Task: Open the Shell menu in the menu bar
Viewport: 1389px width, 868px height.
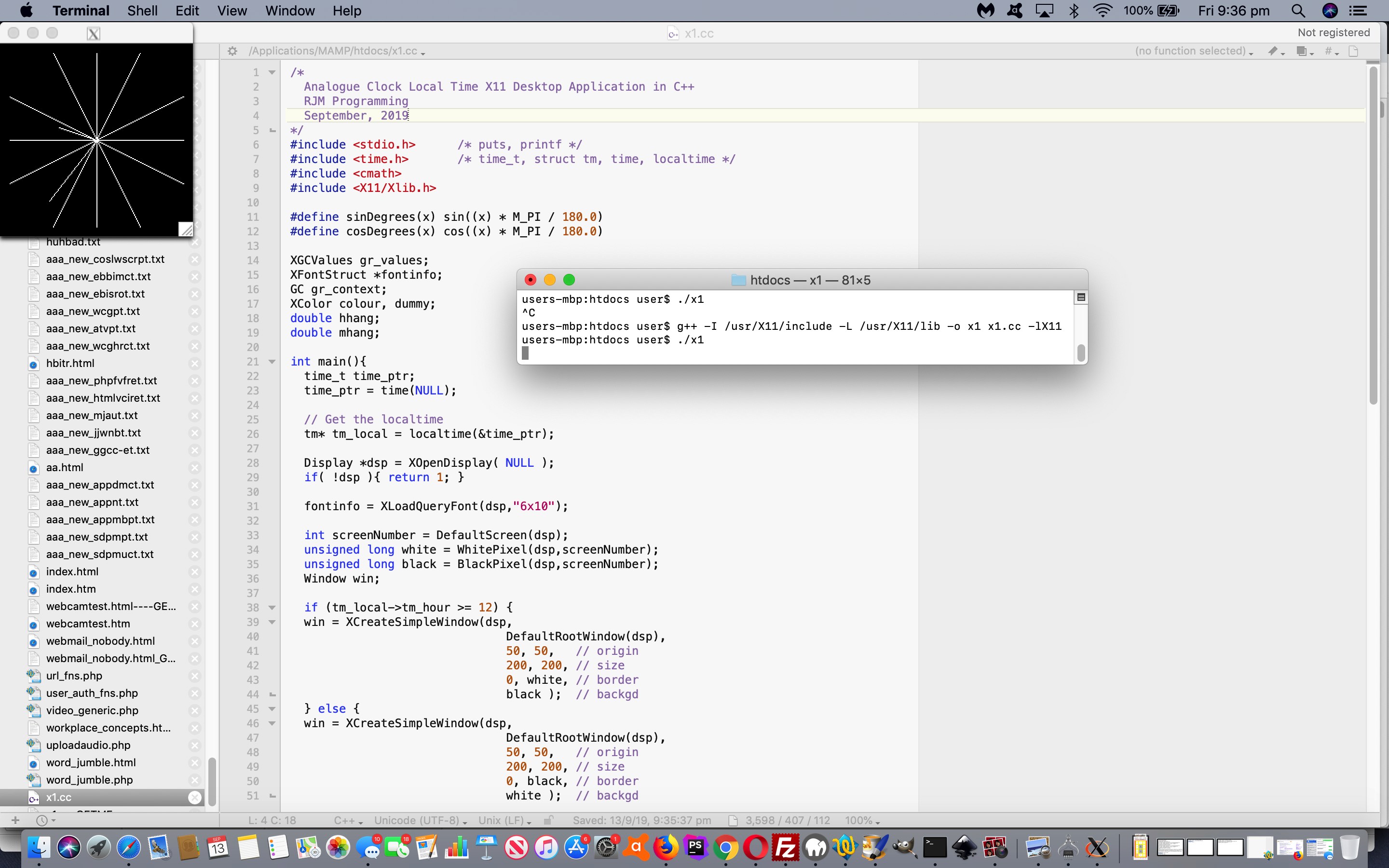Action: pyautogui.click(x=142, y=10)
